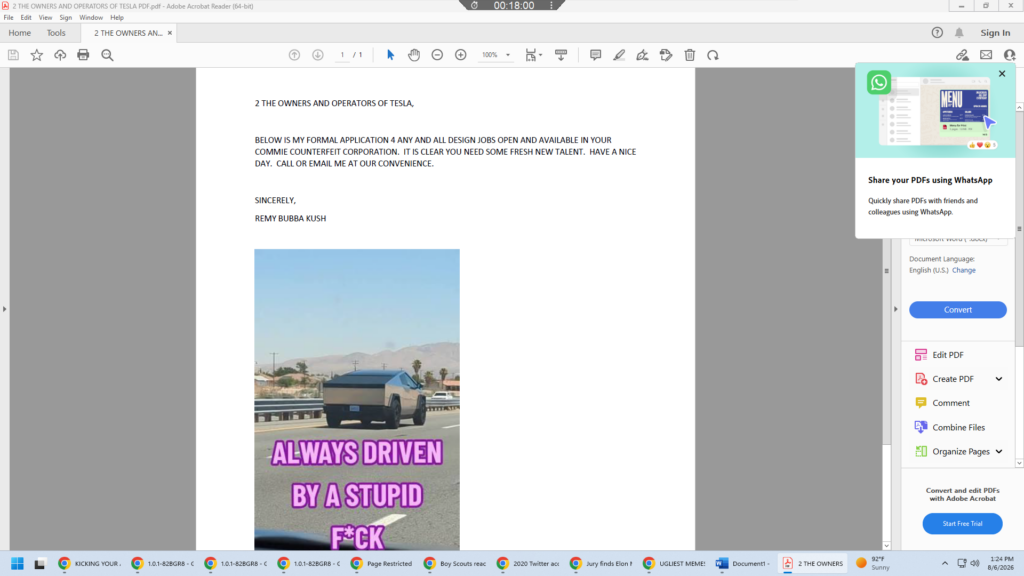Open the Windows Start button
1024x576 pixels.
(18, 563)
